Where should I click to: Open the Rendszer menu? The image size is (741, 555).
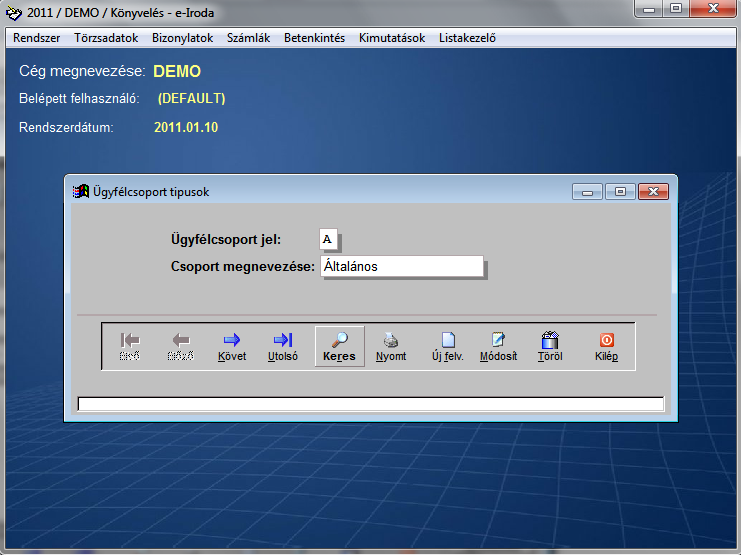(x=37, y=38)
